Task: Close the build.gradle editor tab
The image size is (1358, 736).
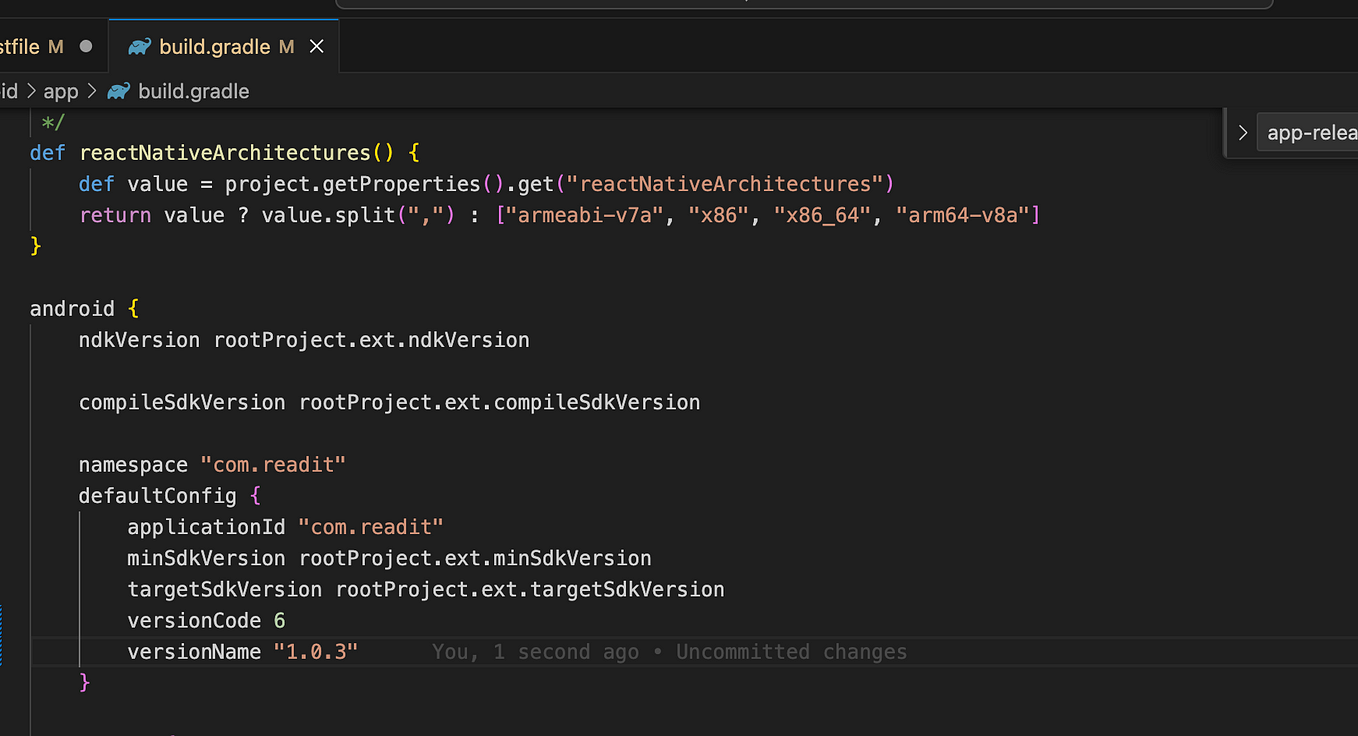Action: (x=317, y=45)
